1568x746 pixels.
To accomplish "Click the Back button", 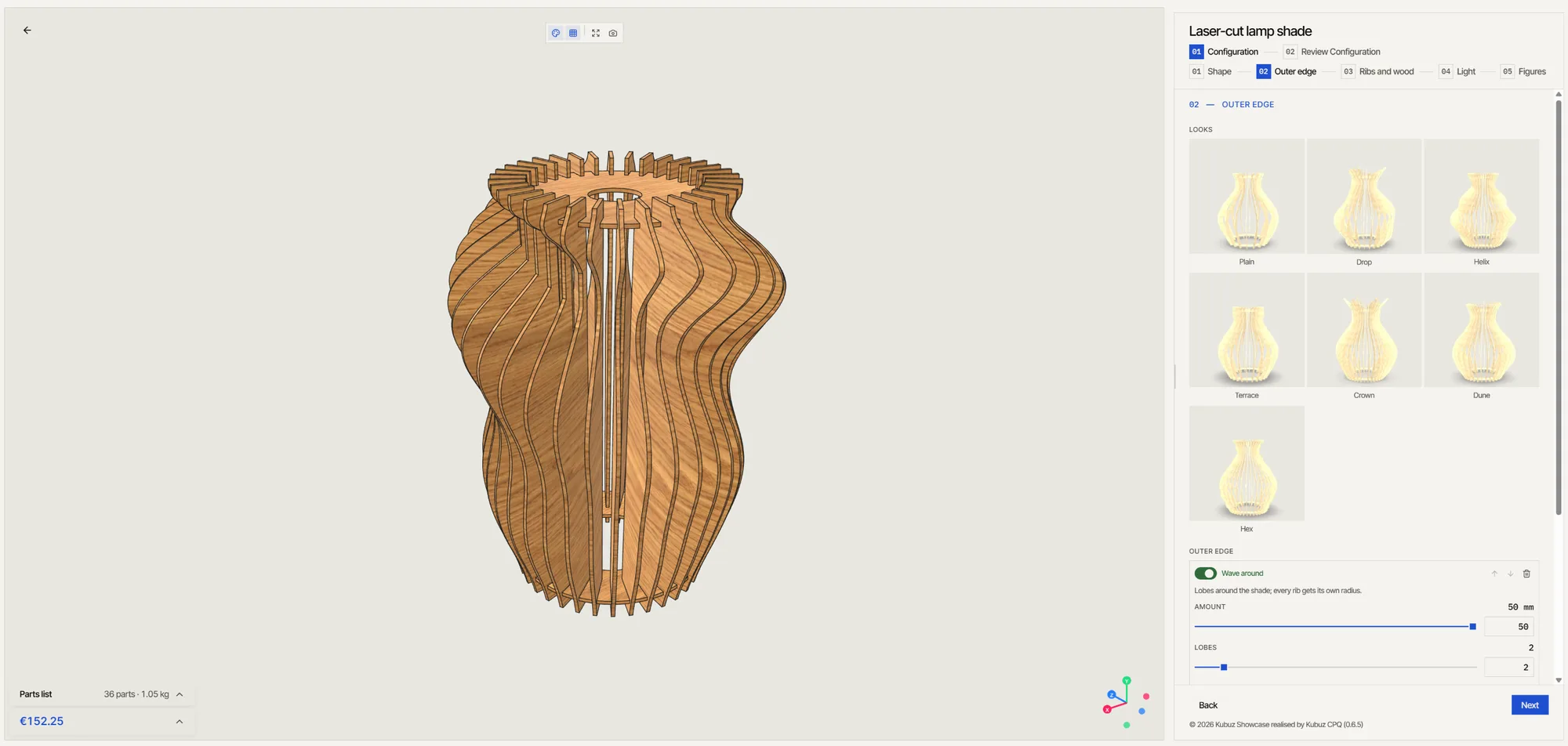I will [1208, 705].
